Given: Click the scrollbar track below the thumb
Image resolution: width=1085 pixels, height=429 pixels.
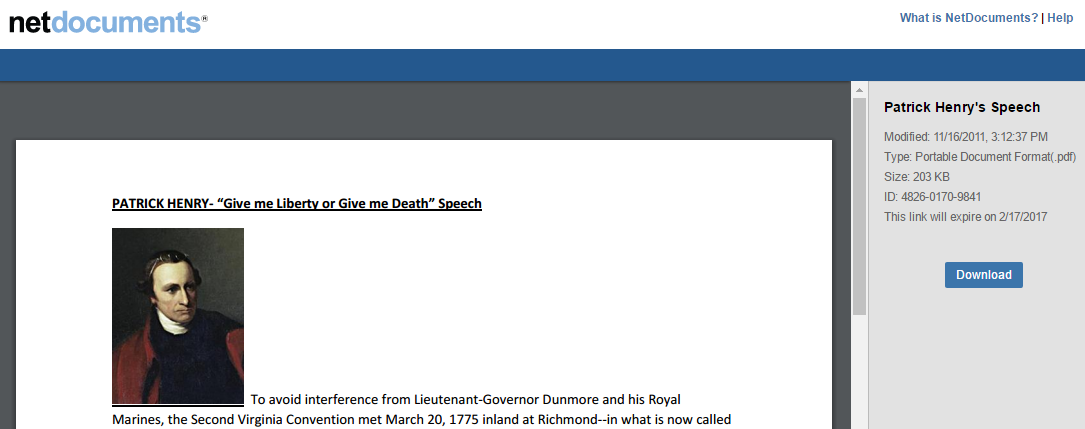Looking at the screenshot, I should tap(859, 370).
